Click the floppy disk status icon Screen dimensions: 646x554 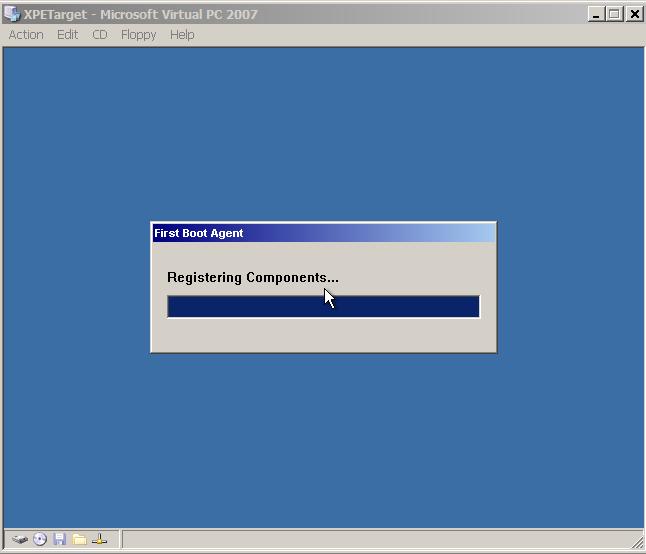(60, 539)
